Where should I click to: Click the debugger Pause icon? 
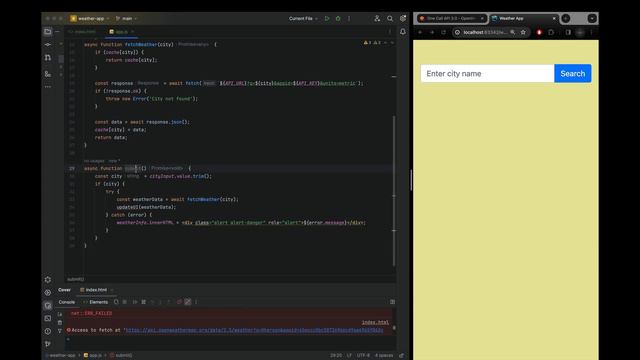(143, 302)
